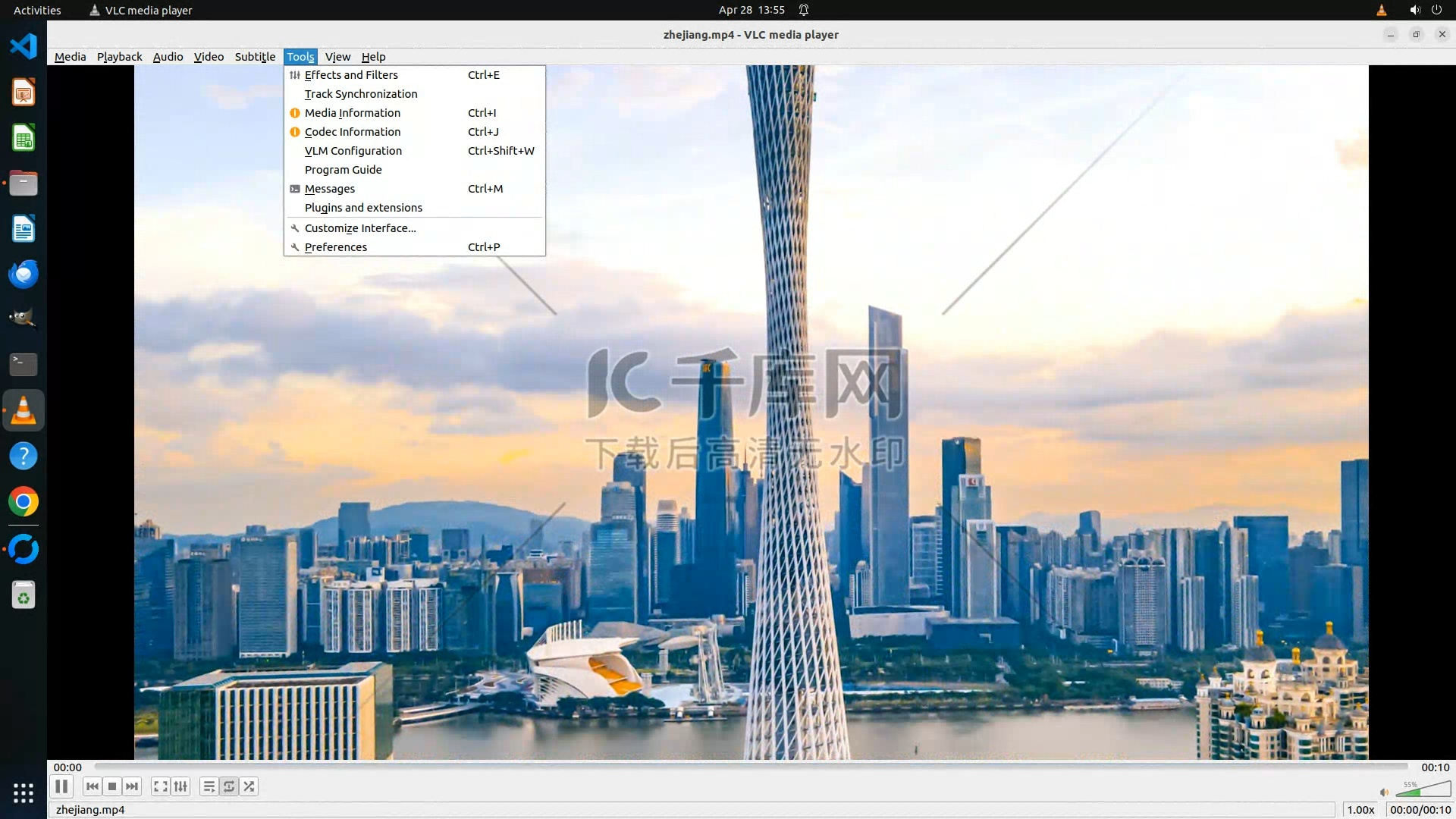1456x819 pixels.
Task: Open the Subtitle menu
Action: point(255,57)
